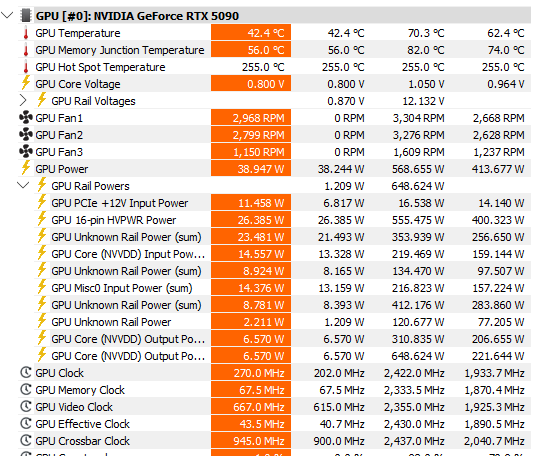
Task: Click lightning icon beside GPU PCIe +12V Input Power
Action: point(42,202)
